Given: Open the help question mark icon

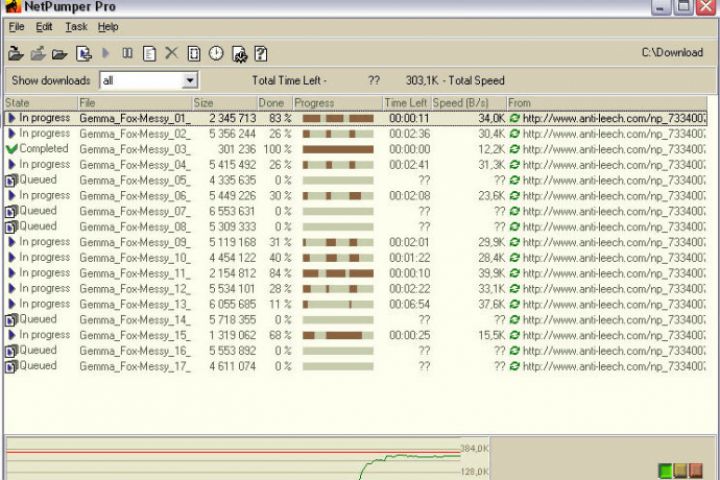Looking at the screenshot, I should click(x=261, y=54).
